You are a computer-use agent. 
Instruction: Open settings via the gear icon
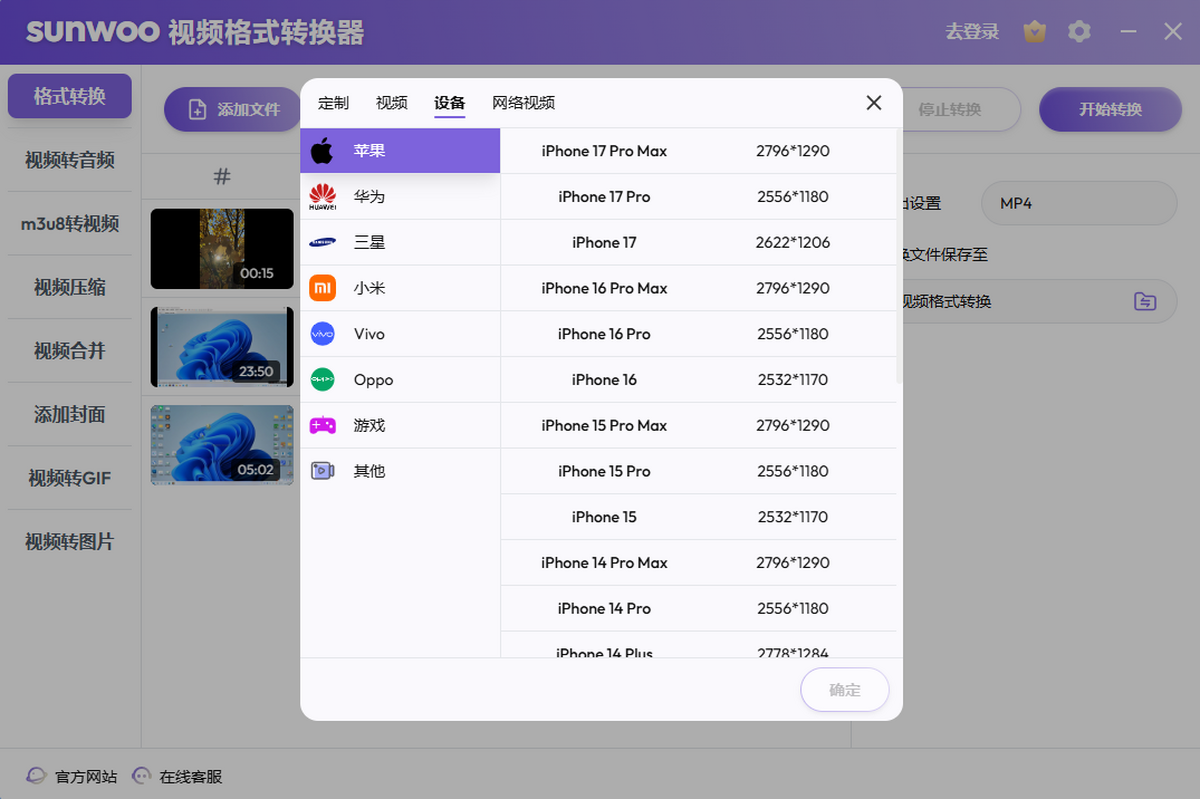pos(1079,31)
